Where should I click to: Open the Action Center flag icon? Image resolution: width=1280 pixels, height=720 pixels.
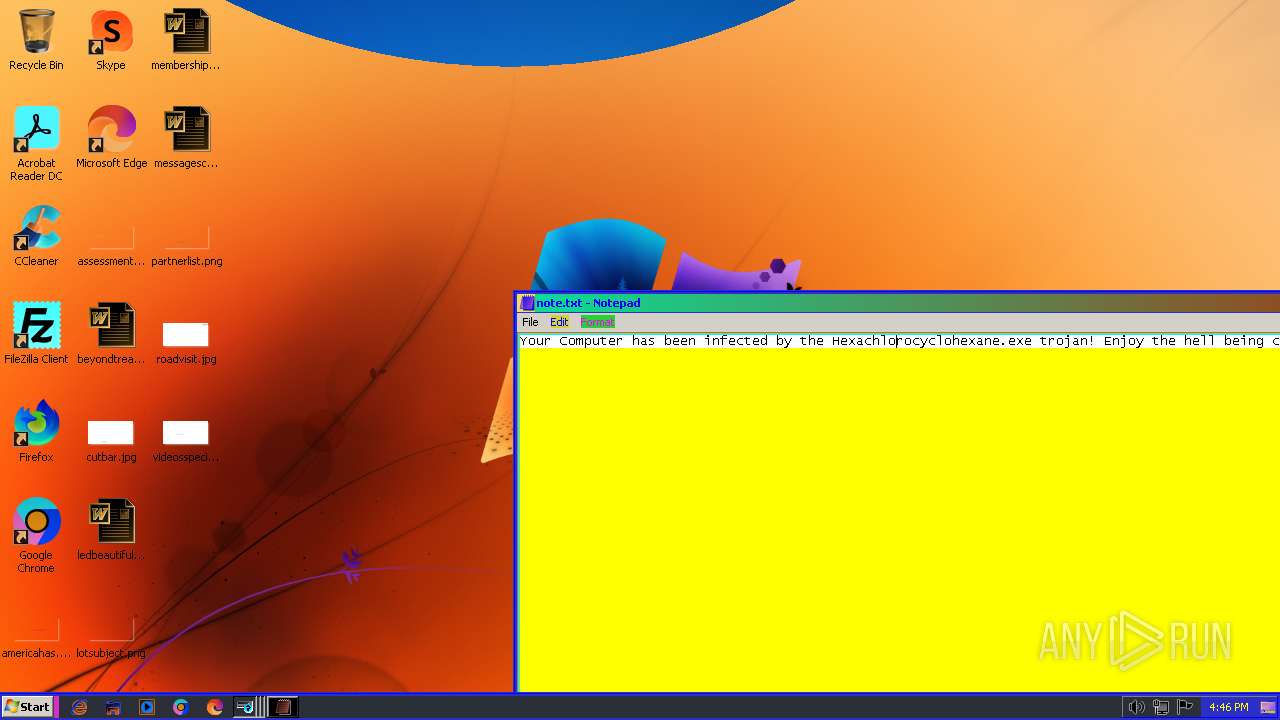[x=1185, y=707]
